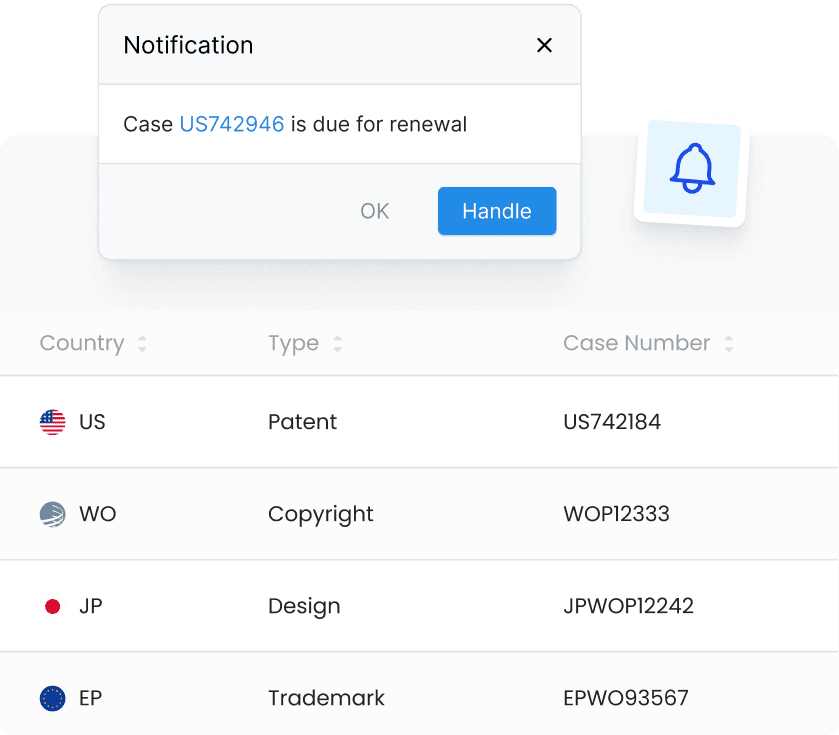This screenshot has width=839, height=735.
Task: Sort table by Type arrows
Action: (x=337, y=343)
